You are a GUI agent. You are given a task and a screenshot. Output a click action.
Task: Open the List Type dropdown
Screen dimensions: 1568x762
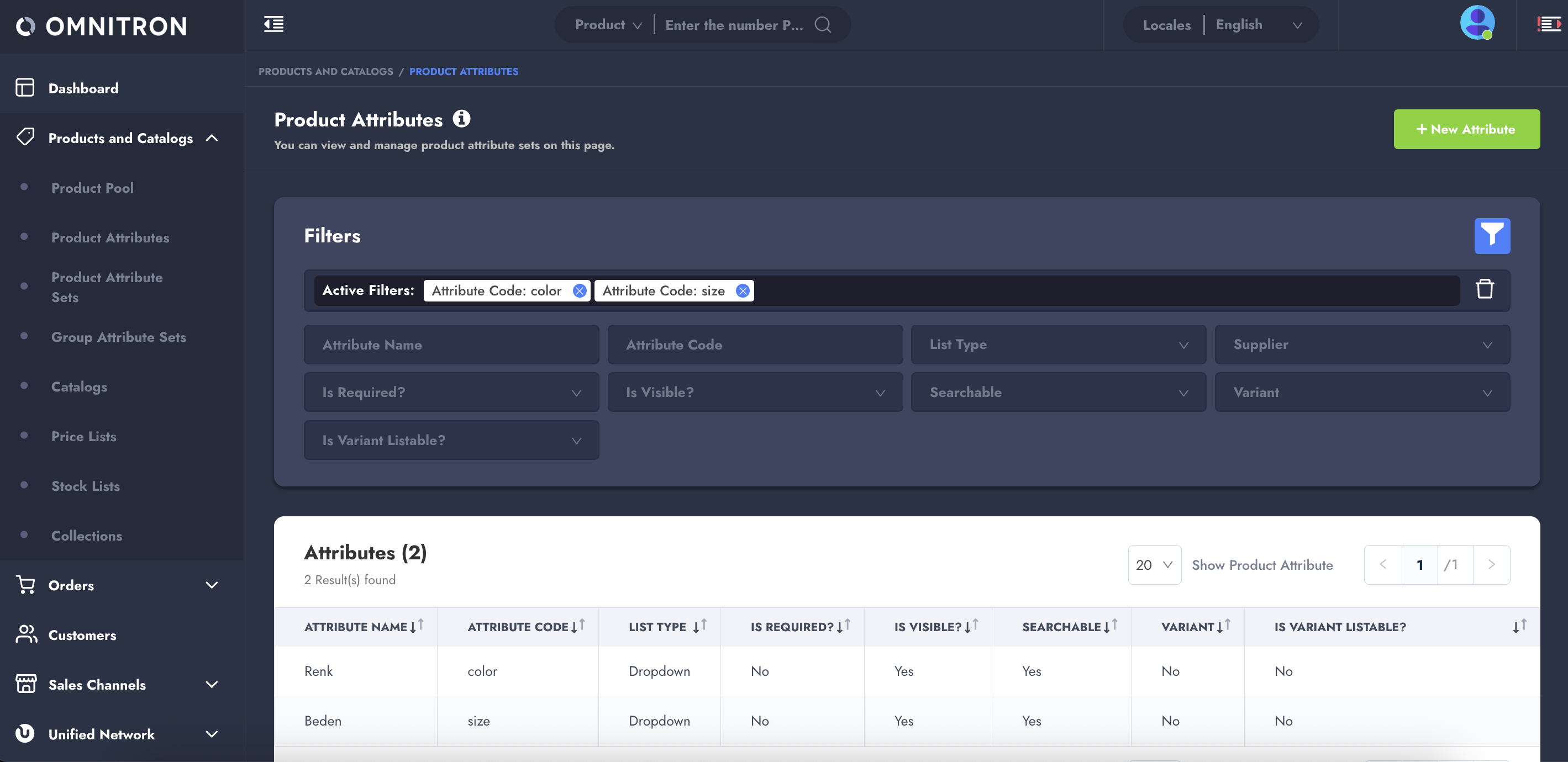tap(1058, 345)
